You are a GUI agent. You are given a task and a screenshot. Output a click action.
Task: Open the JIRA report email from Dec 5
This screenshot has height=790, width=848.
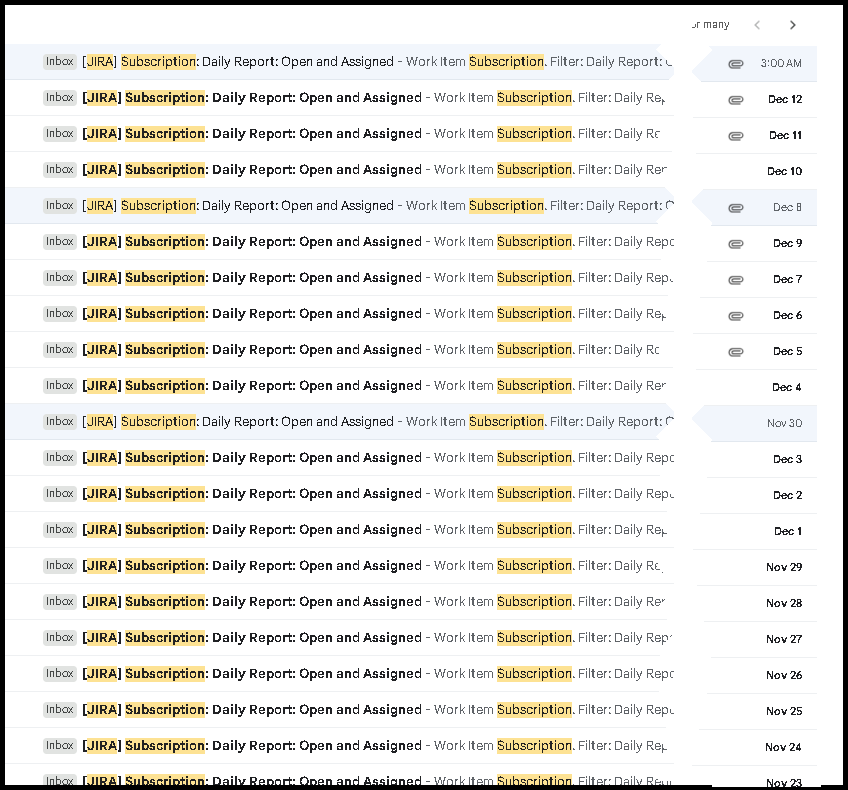(411, 350)
